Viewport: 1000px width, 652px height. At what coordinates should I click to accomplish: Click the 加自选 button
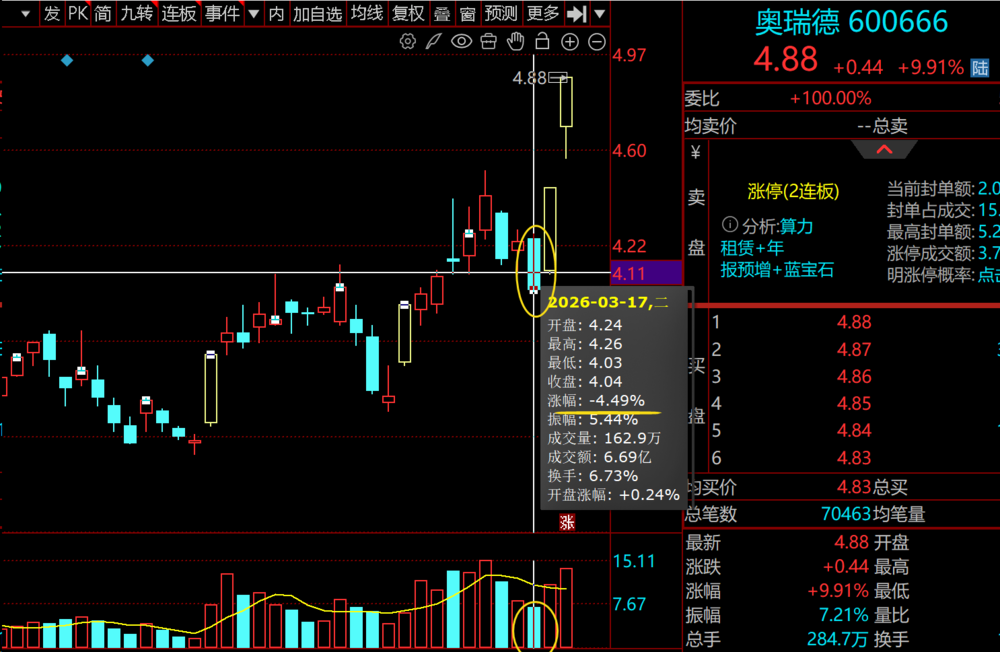(x=317, y=14)
